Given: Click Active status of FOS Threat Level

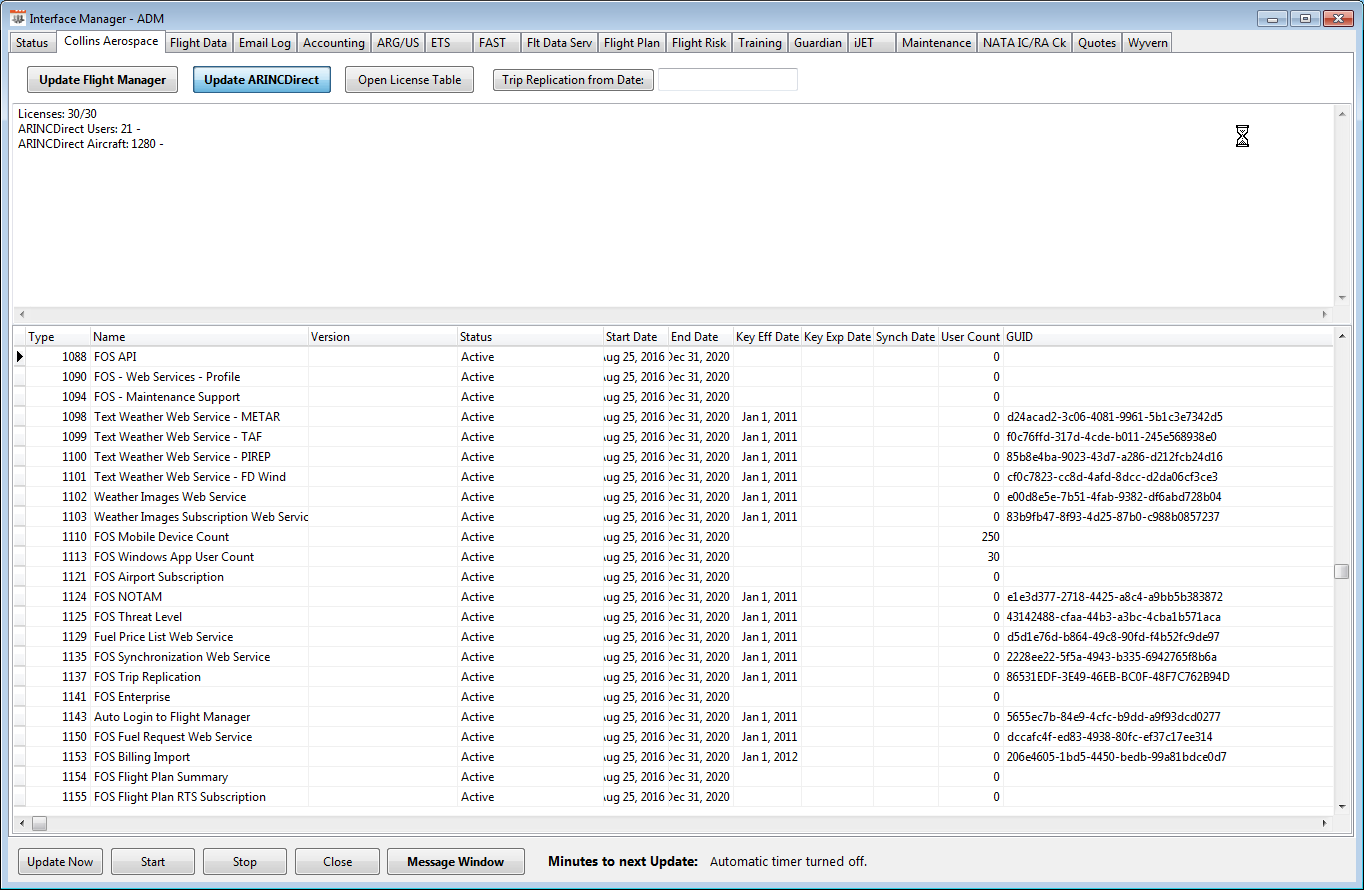Looking at the screenshot, I should click(531, 617).
